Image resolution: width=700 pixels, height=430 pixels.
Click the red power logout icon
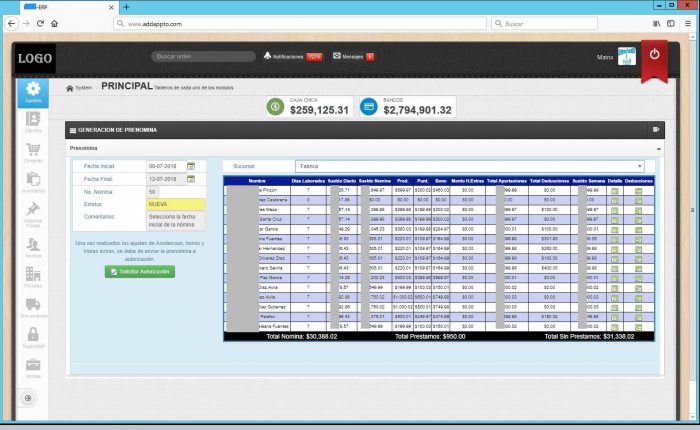point(654,55)
